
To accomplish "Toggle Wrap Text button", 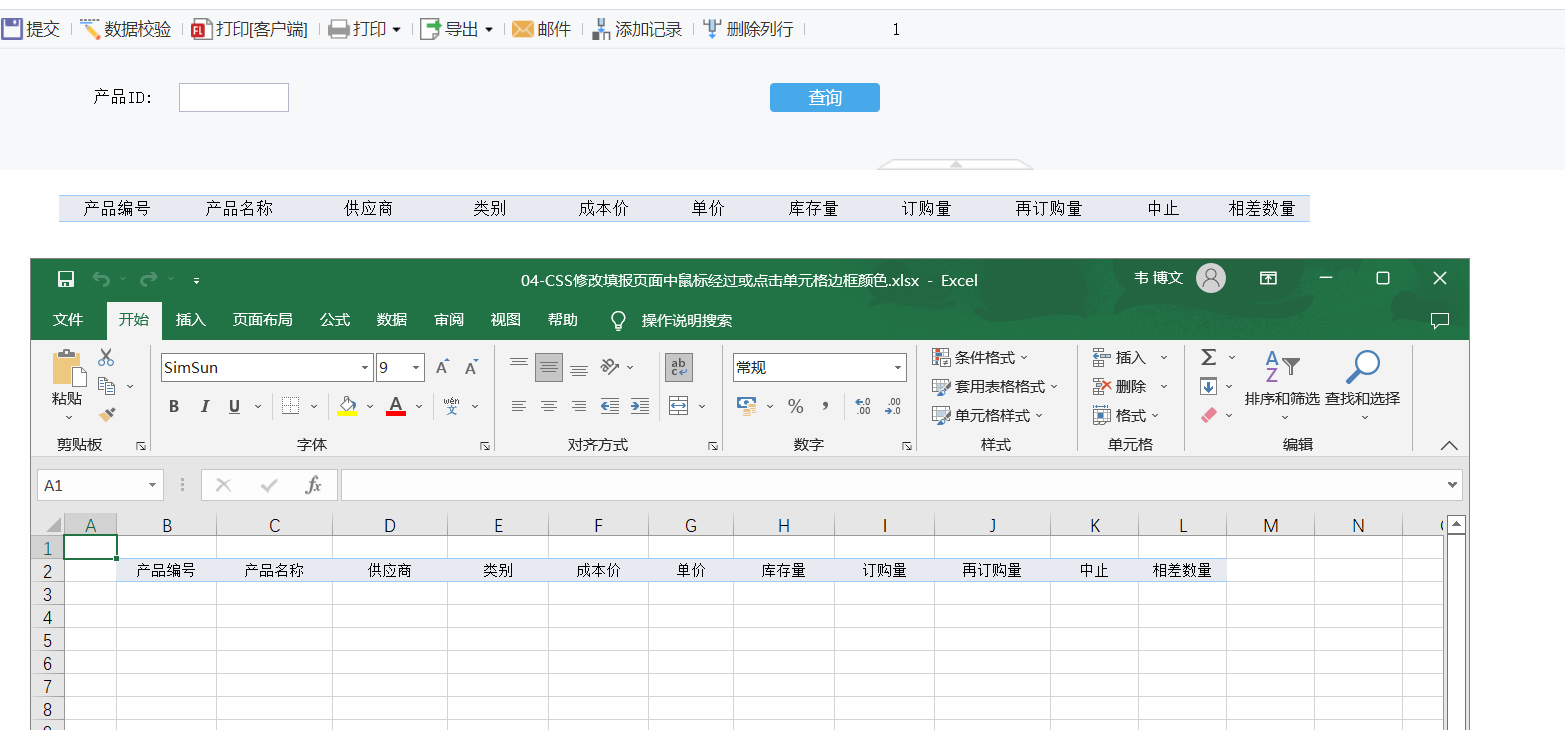I will 679,367.
